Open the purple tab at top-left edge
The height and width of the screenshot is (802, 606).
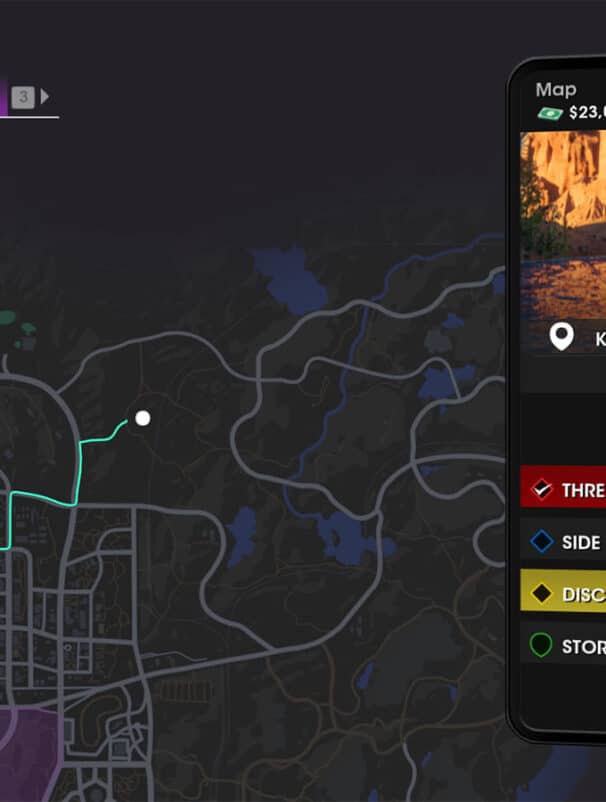tap(3, 97)
